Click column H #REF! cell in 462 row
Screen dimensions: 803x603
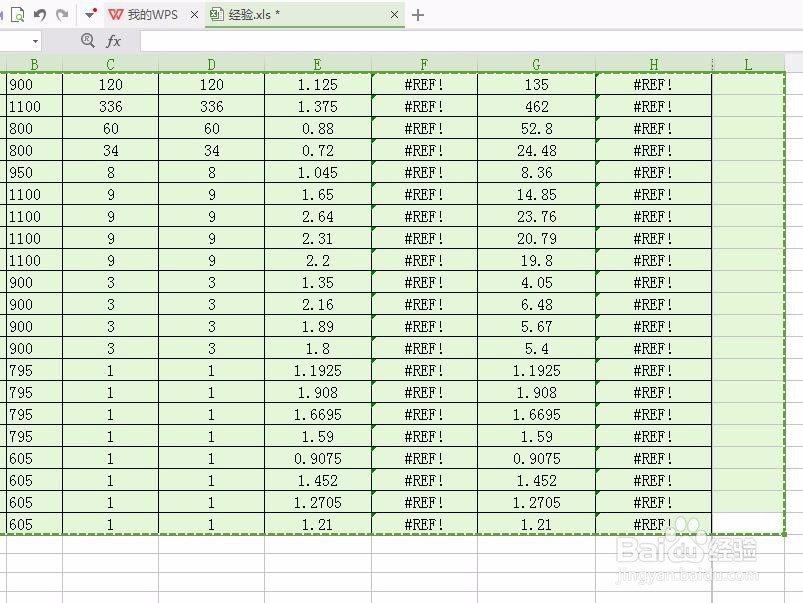tap(653, 107)
